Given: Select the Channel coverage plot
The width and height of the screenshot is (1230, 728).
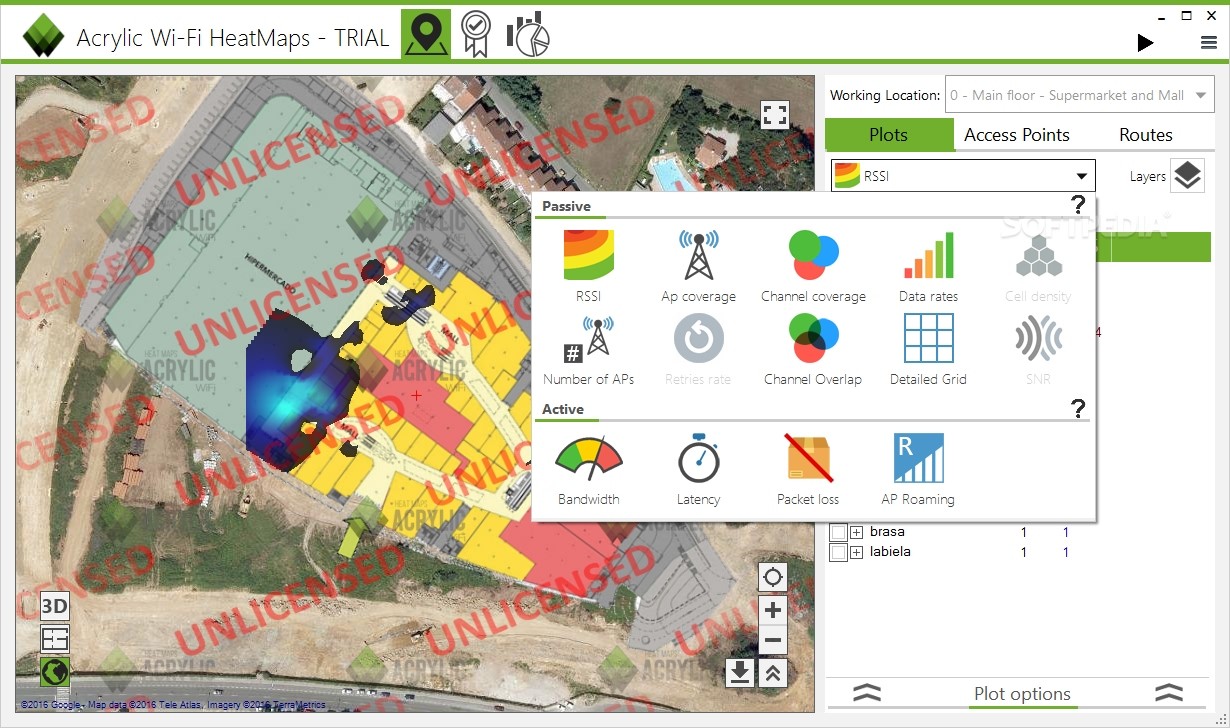Looking at the screenshot, I should (813, 256).
